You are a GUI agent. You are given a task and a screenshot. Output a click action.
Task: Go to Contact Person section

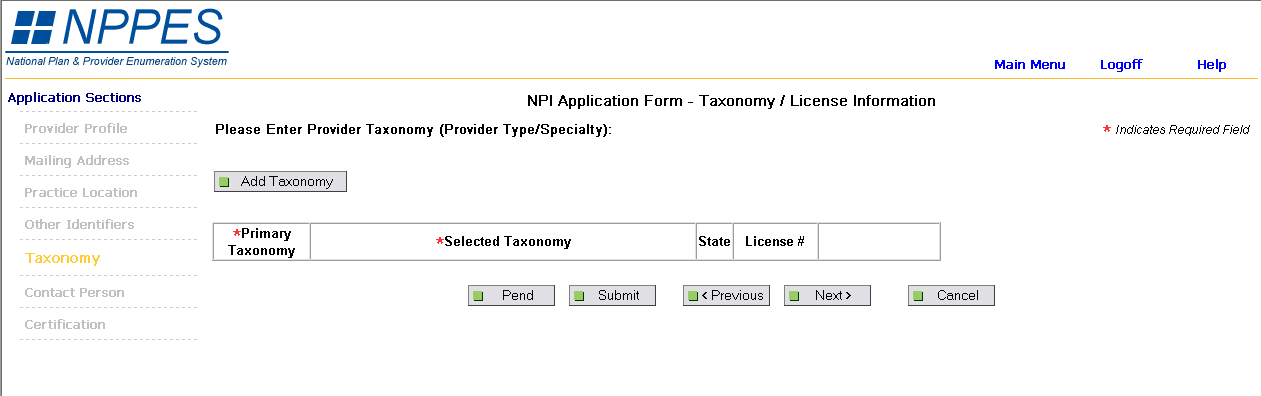74,293
